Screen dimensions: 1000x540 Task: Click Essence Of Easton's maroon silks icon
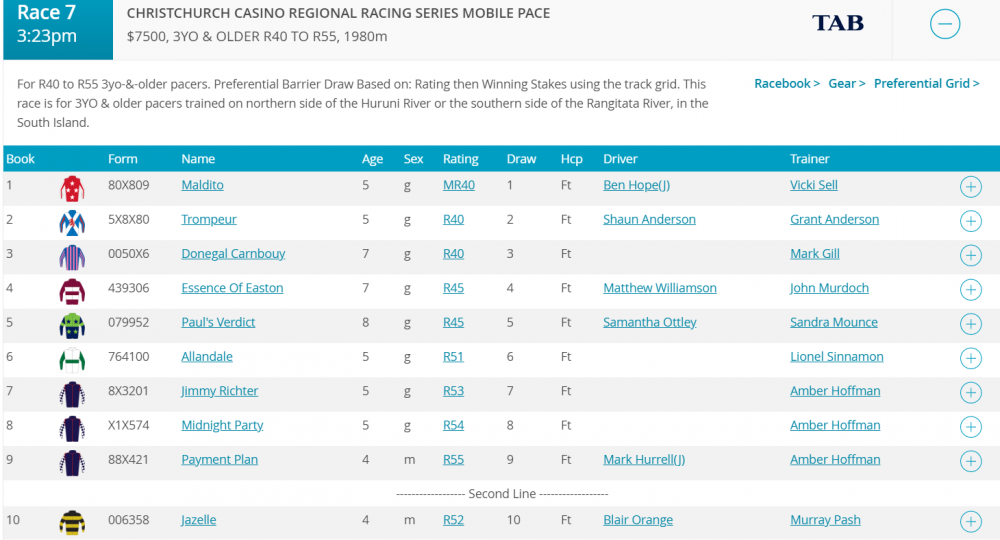[x=72, y=289]
